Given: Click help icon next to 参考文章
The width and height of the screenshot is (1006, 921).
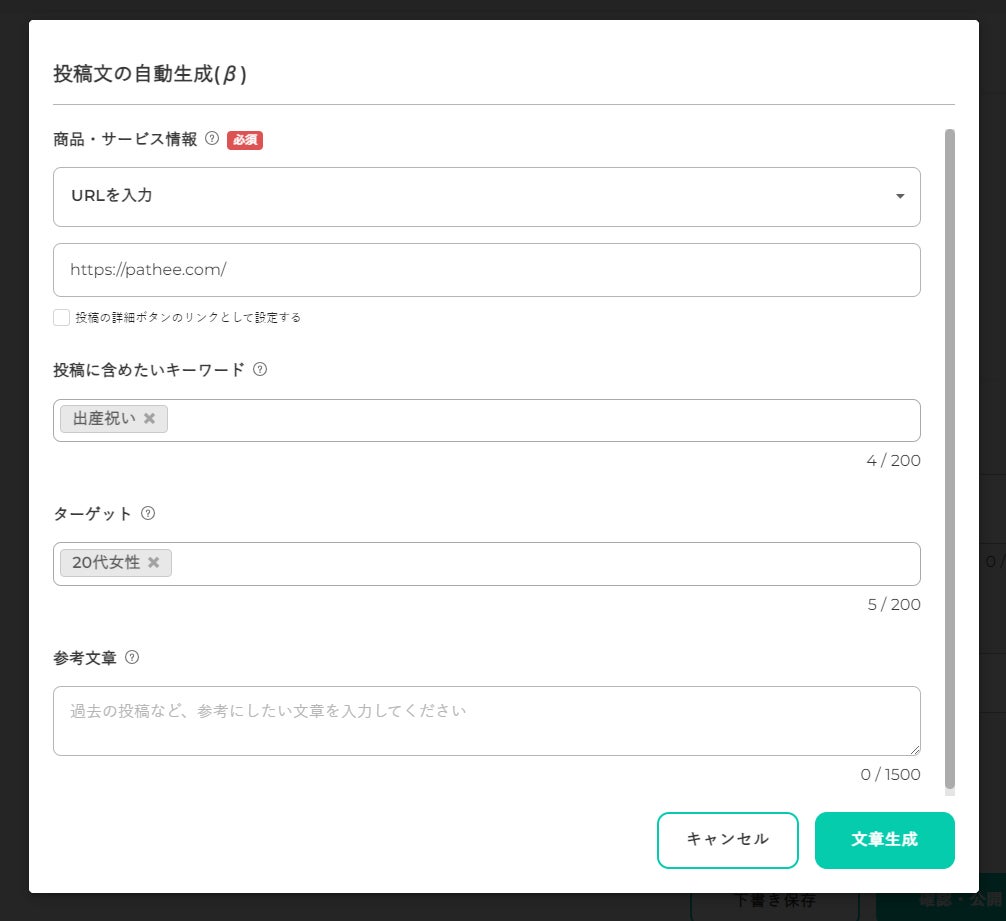Looking at the screenshot, I should tap(132, 658).
